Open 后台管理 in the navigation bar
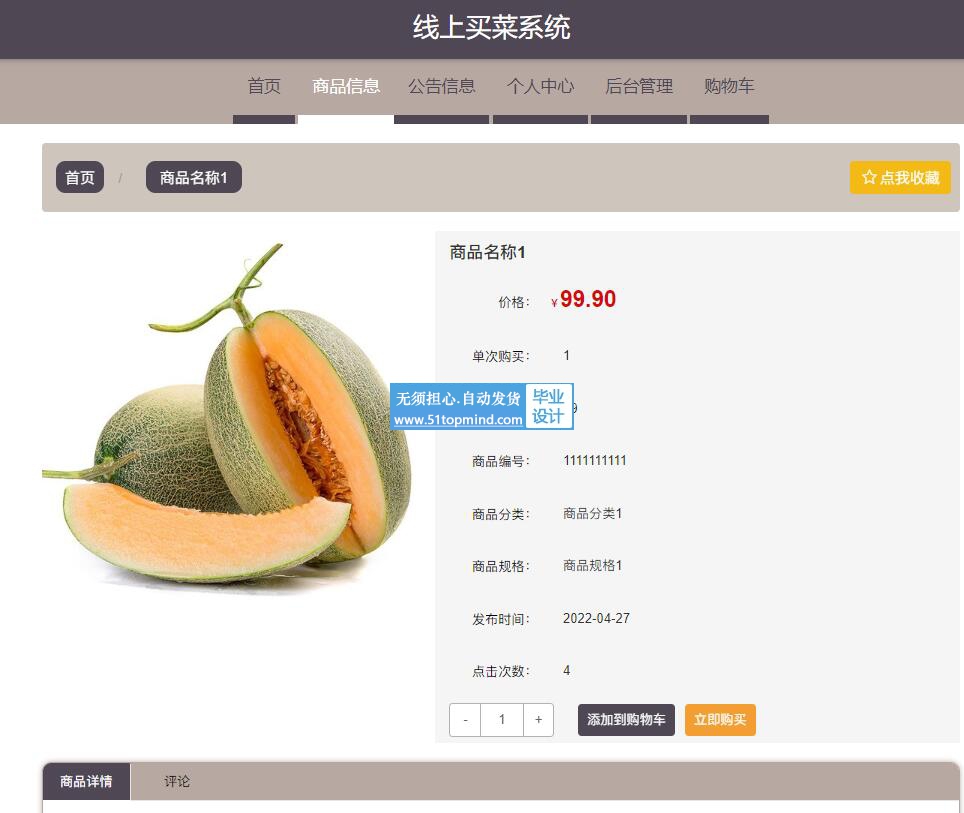 click(x=639, y=86)
